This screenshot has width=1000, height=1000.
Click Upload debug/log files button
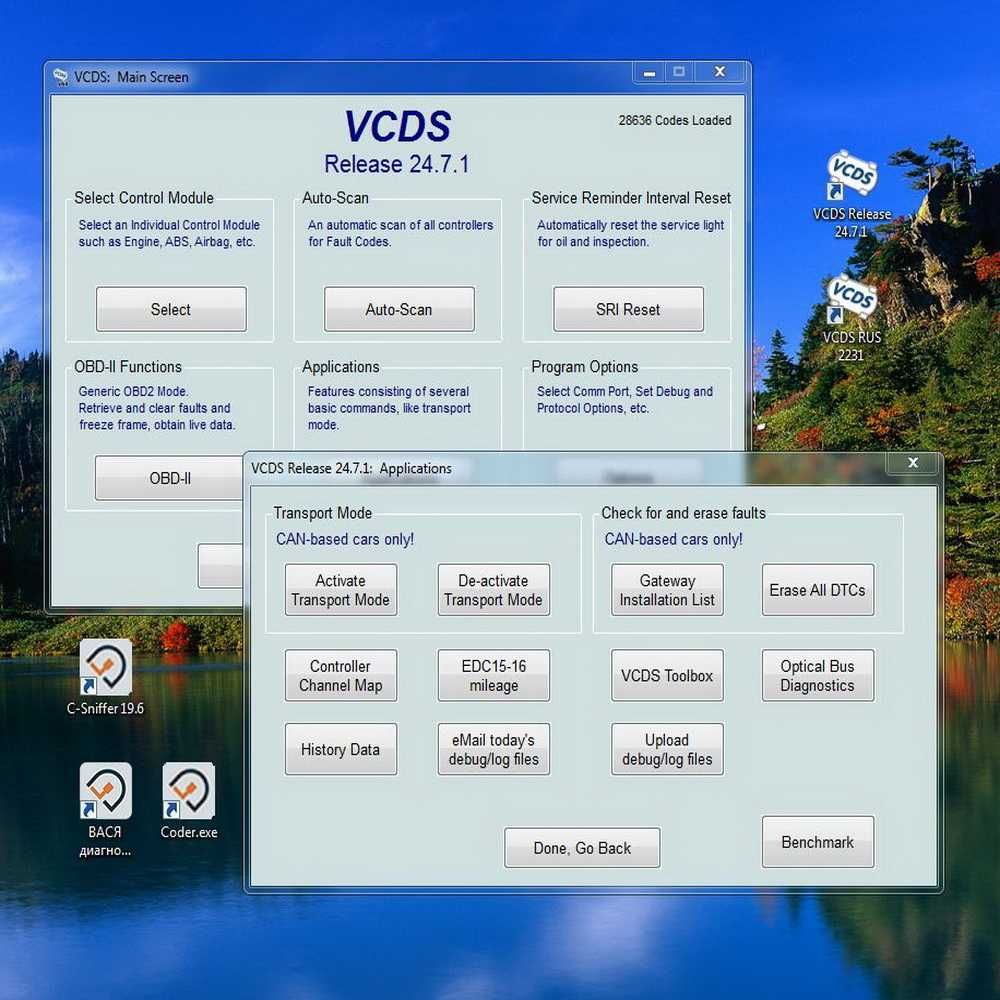667,749
